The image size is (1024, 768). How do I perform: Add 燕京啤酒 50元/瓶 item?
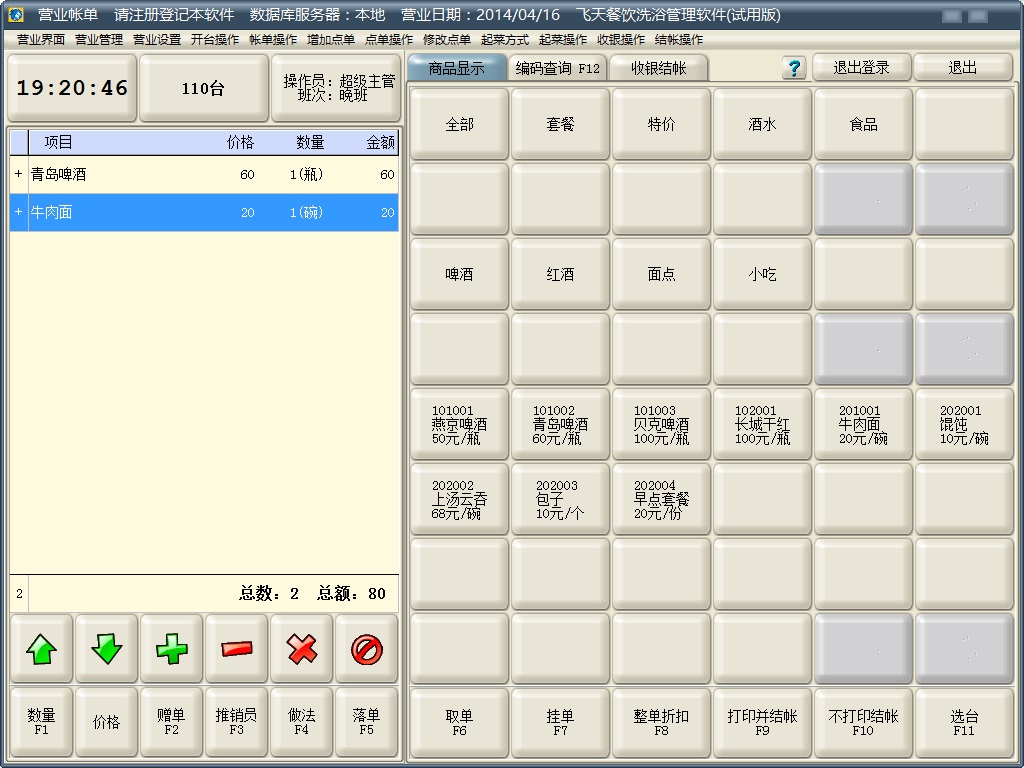click(460, 425)
